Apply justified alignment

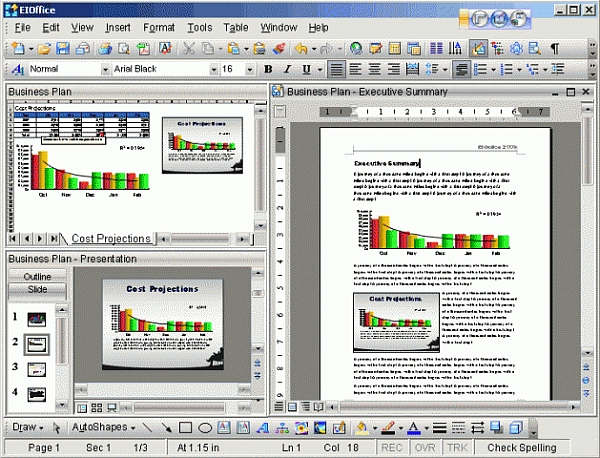point(337,69)
